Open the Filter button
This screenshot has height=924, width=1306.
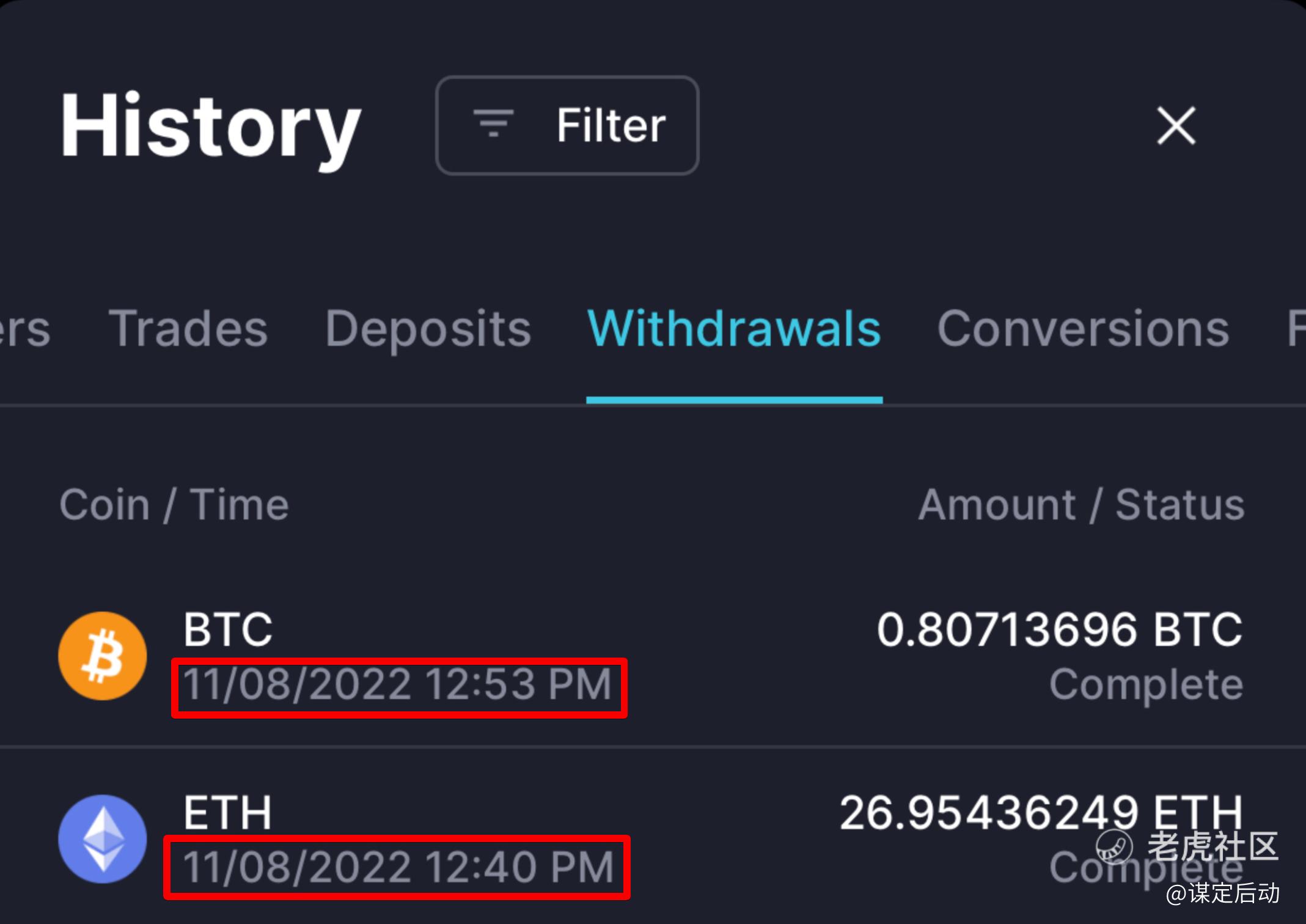click(567, 125)
